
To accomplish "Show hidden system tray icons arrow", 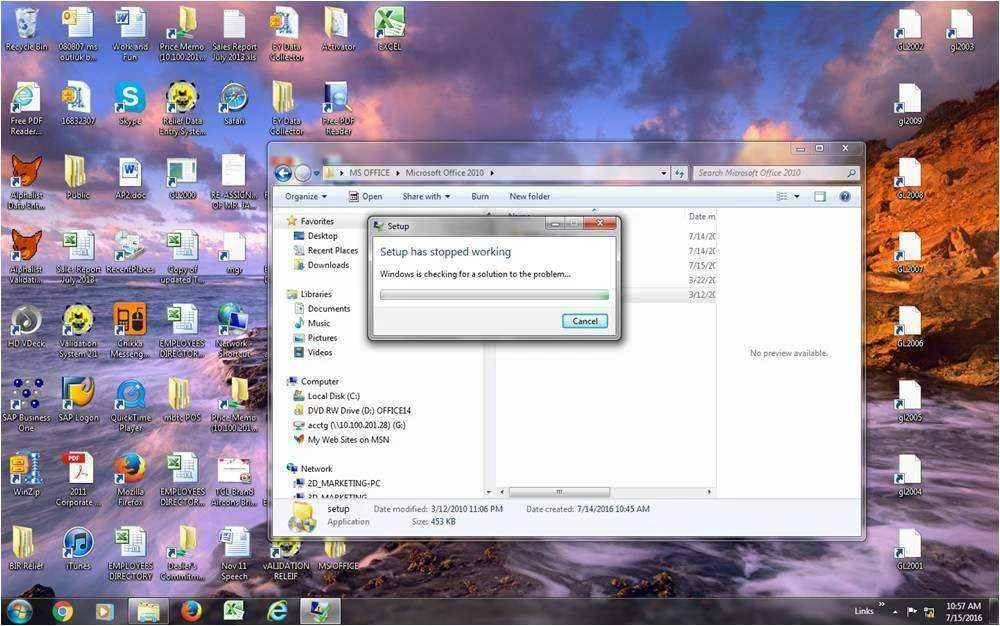I will [x=895, y=612].
